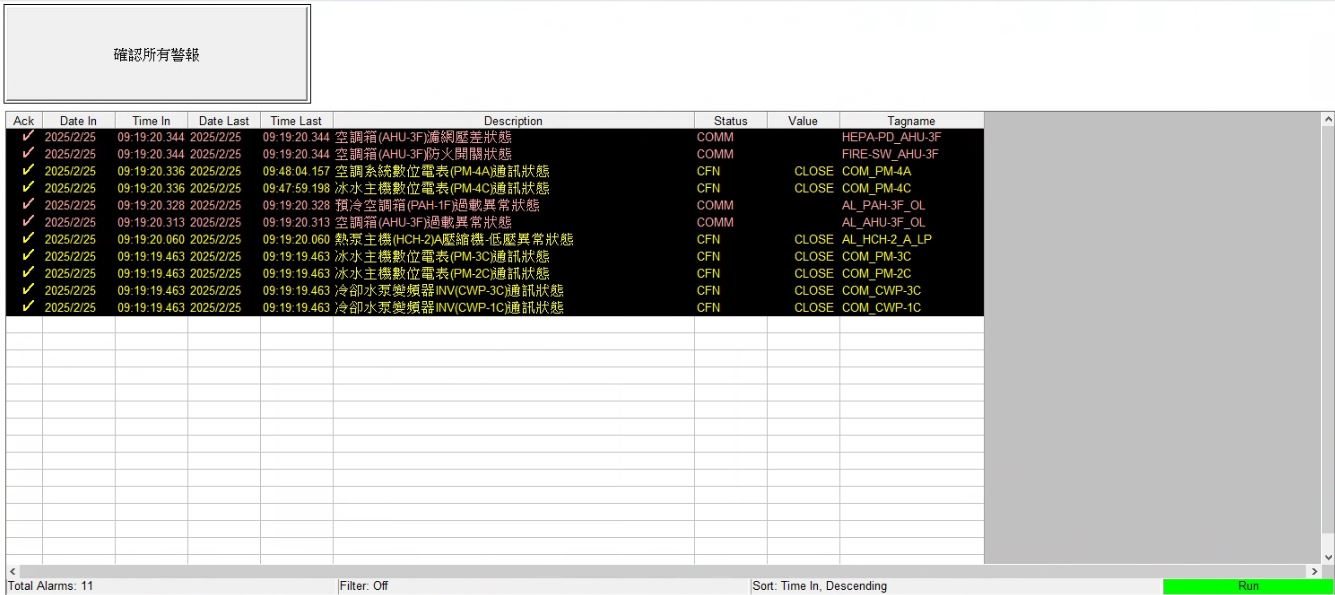Screen dimensions: 1335x595
Task: Select the COM_PM-2C alarm row tagname cell
Action: tap(877, 273)
